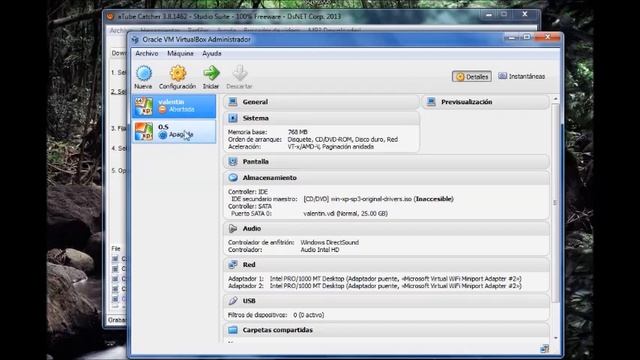Image resolution: width=640 pixels, height=360 pixels.
Task: Open the Máquina menu
Action: click(x=180, y=53)
